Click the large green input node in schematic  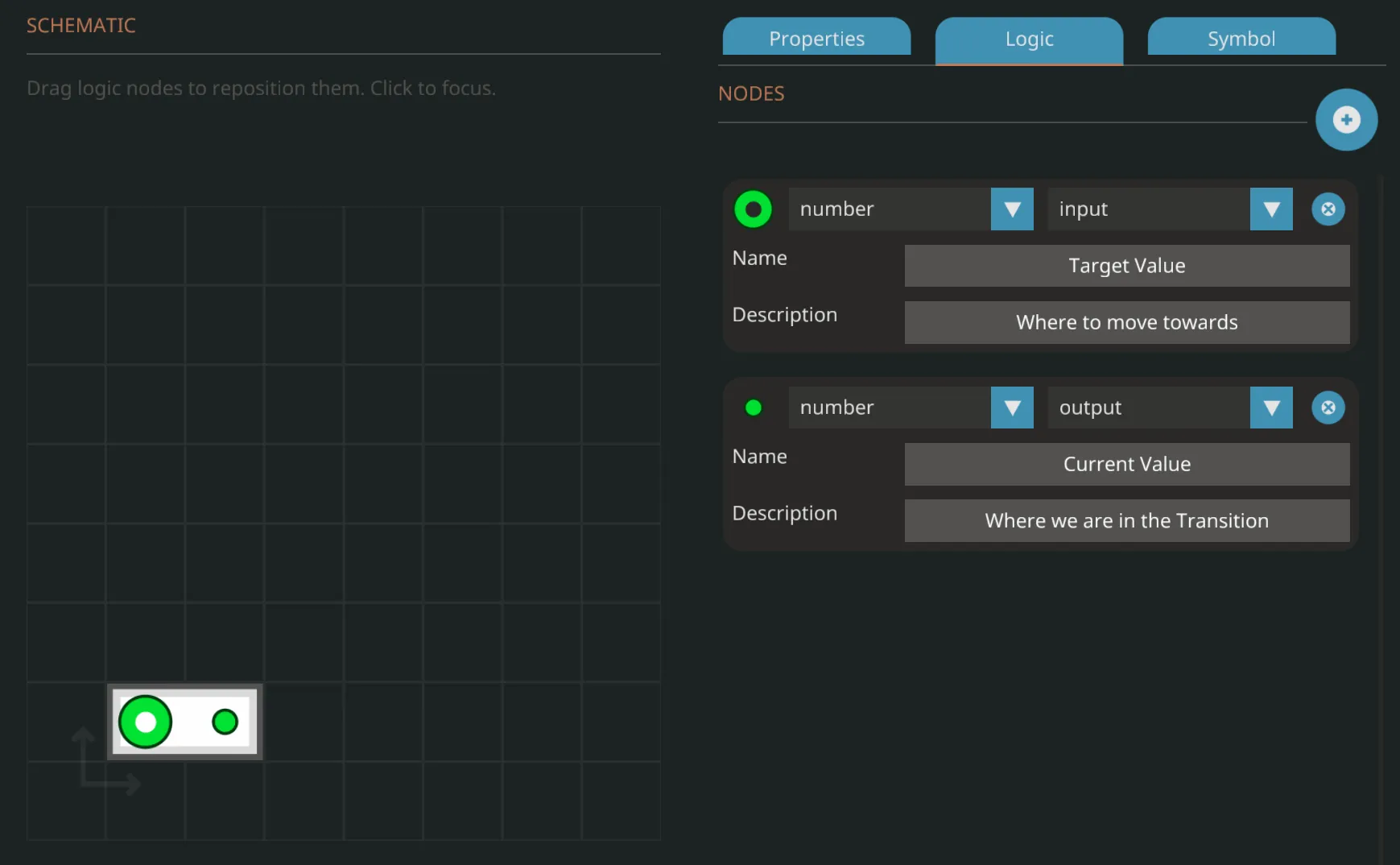(x=146, y=722)
